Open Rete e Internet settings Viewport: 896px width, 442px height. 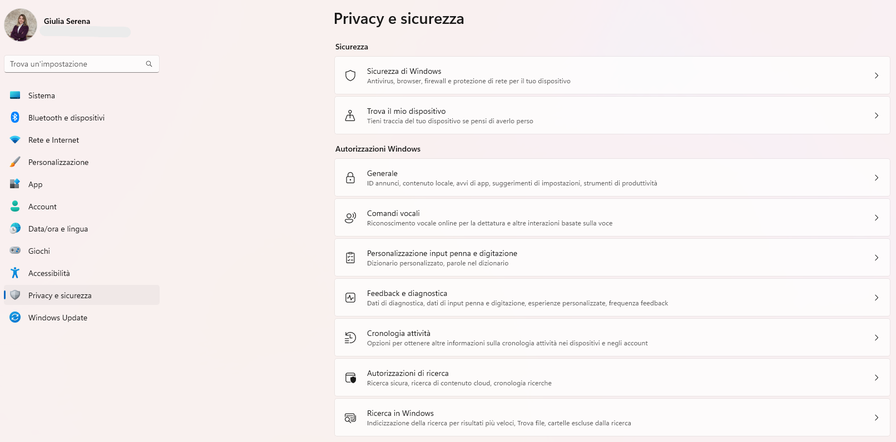pos(53,140)
